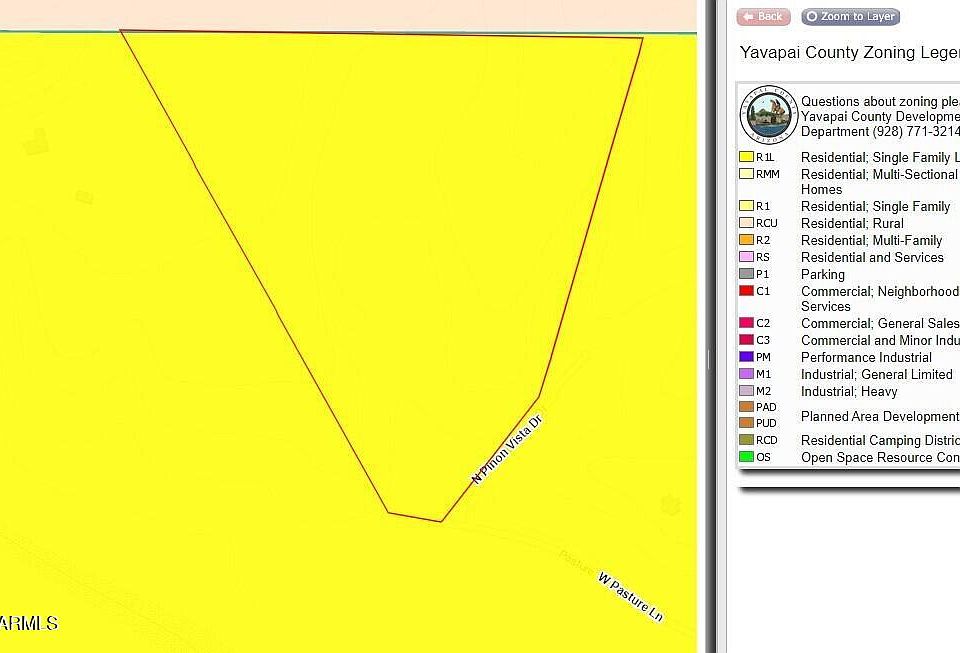Click the W Pasture Ln road label
Viewport: 960px width, 653px height.
(630, 597)
